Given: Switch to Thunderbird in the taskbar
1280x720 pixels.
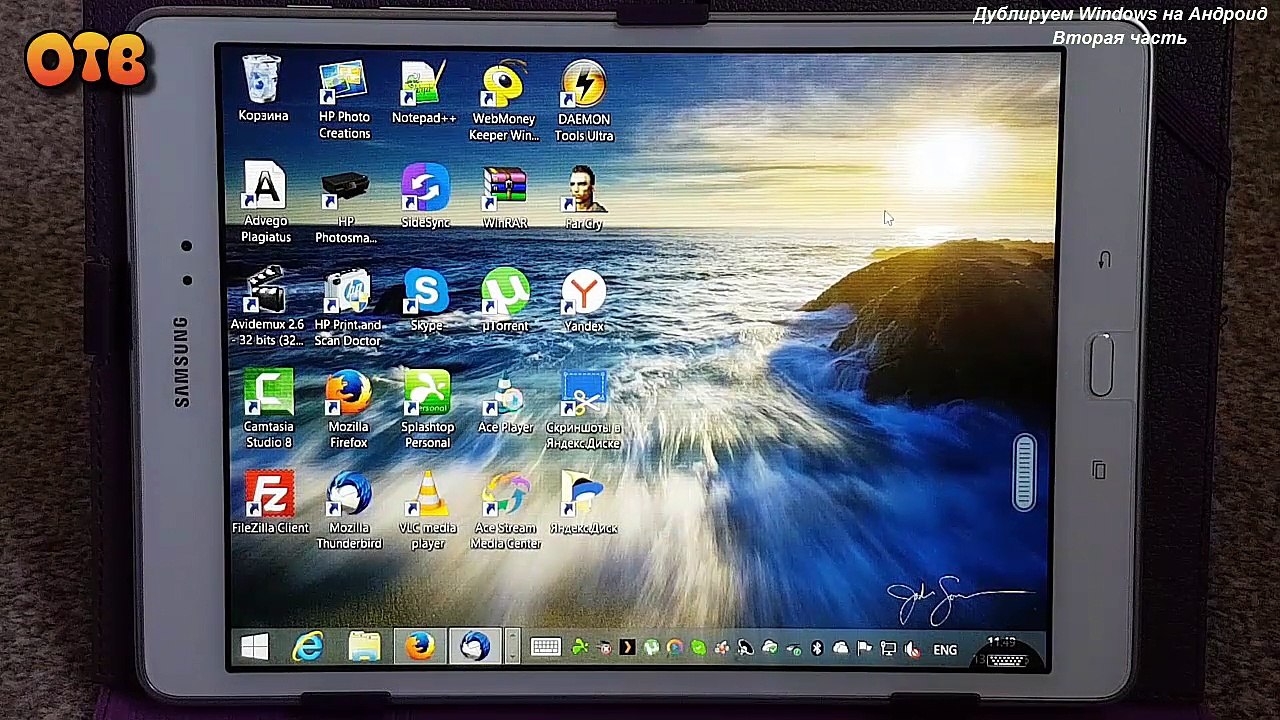Looking at the screenshot, I should [474, 647].
